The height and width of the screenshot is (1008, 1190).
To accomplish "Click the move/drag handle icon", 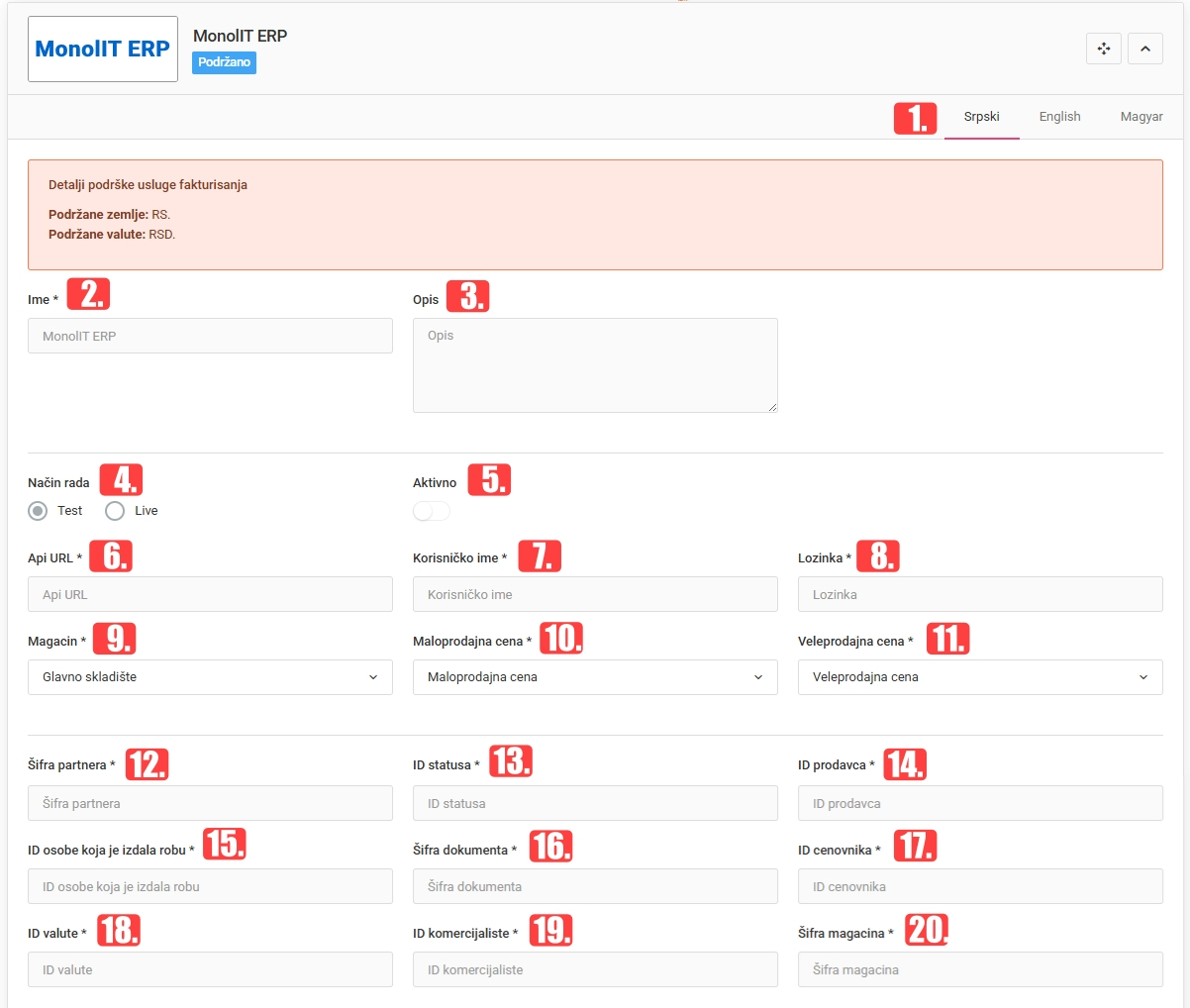I will (1104, 49).
